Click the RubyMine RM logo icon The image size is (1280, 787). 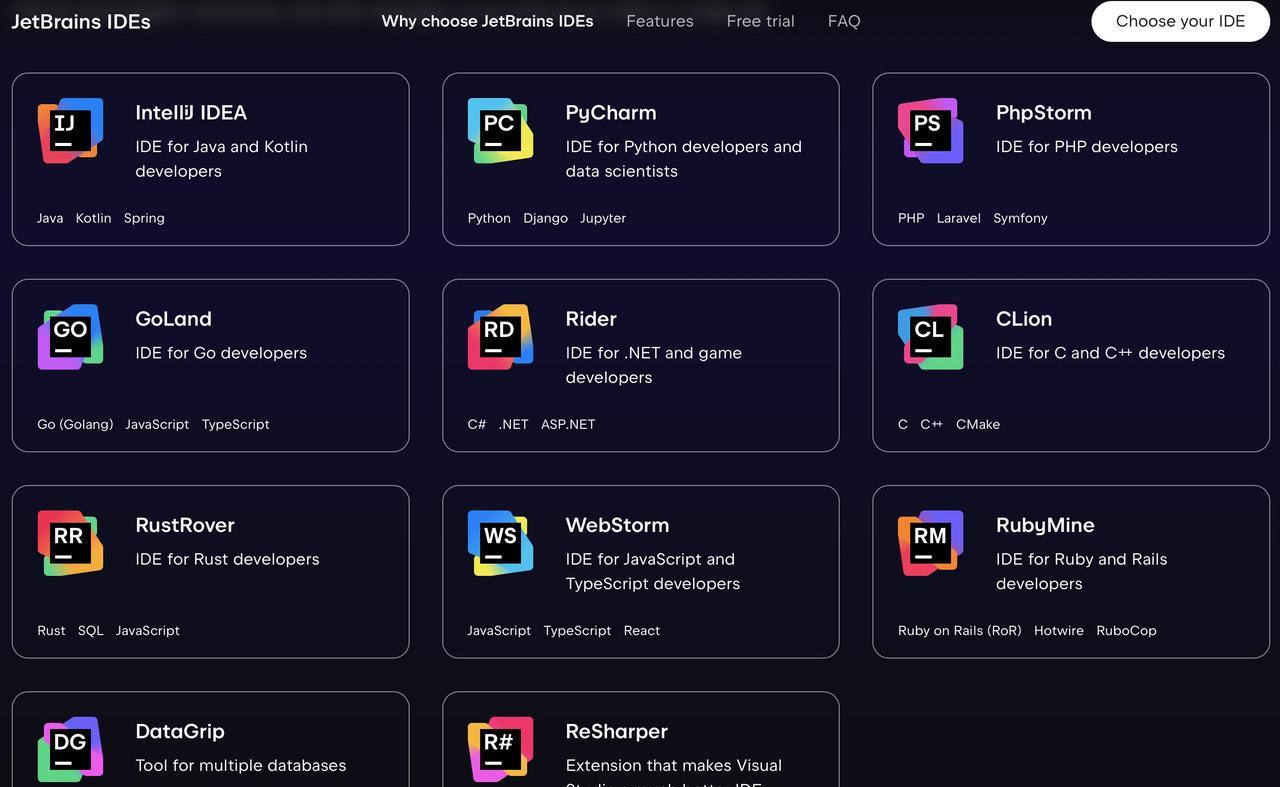click(x=930, y=543)
